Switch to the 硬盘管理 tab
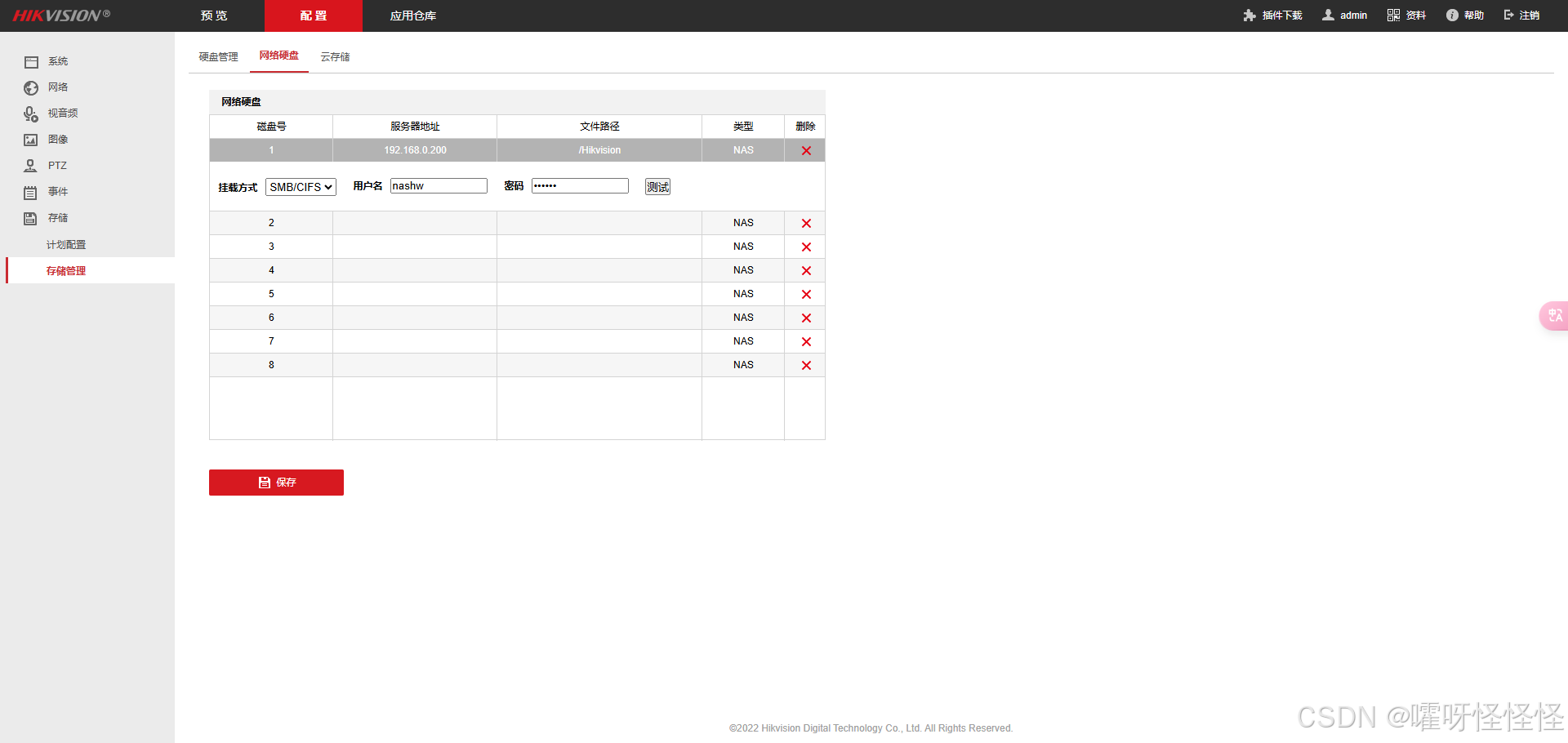Viewport: 1568px width, 743px height. pos(219,57)
